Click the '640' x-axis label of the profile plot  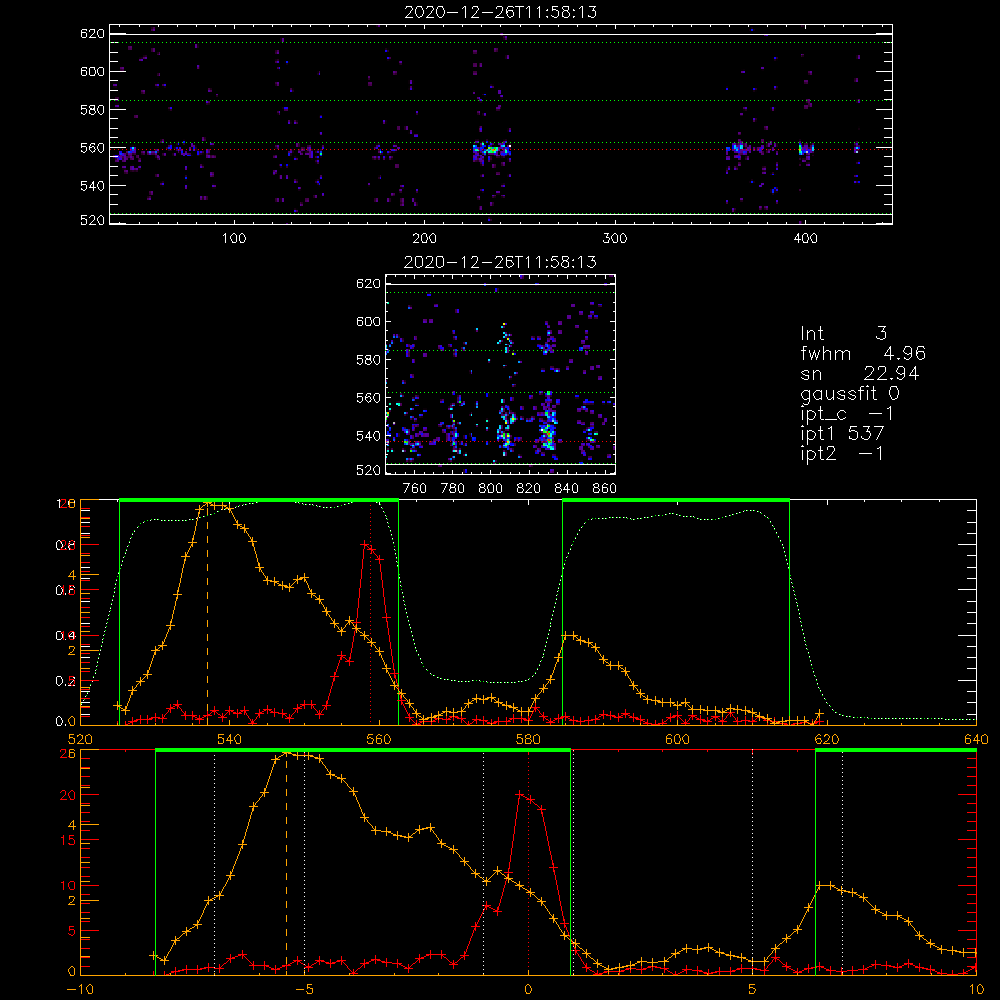click(x=976, y=739)
